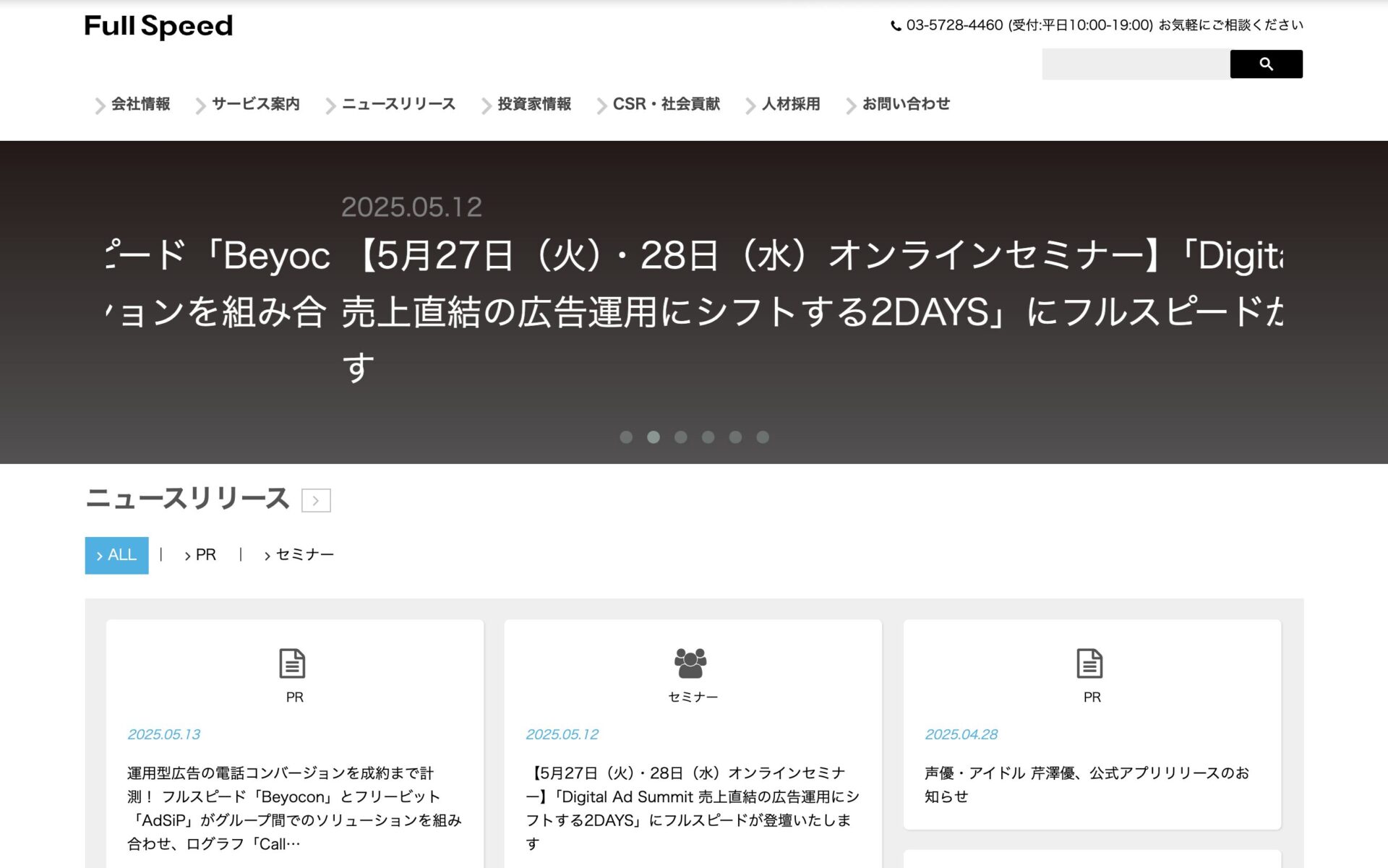
Task: Click the PR label on the 2025.05.13 card
Action: point(295,697)
